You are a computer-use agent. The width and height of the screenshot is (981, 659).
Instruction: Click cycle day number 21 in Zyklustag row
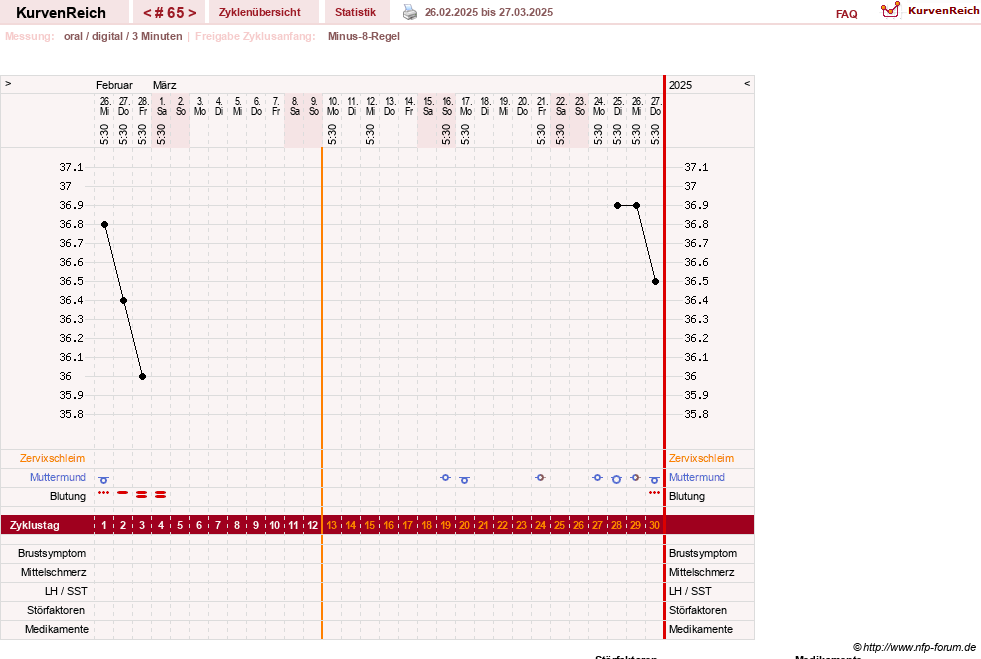(x=484, y=525)
